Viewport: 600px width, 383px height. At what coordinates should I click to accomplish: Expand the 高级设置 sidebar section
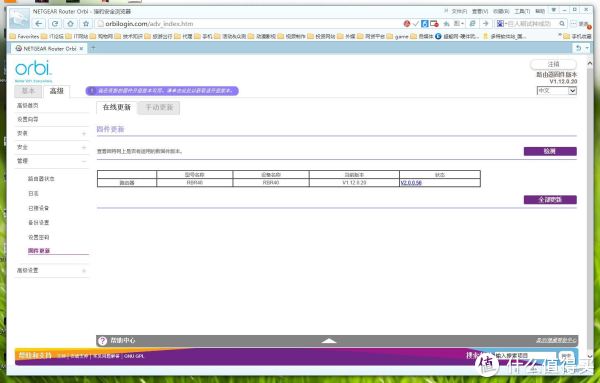tap(52, 270)
